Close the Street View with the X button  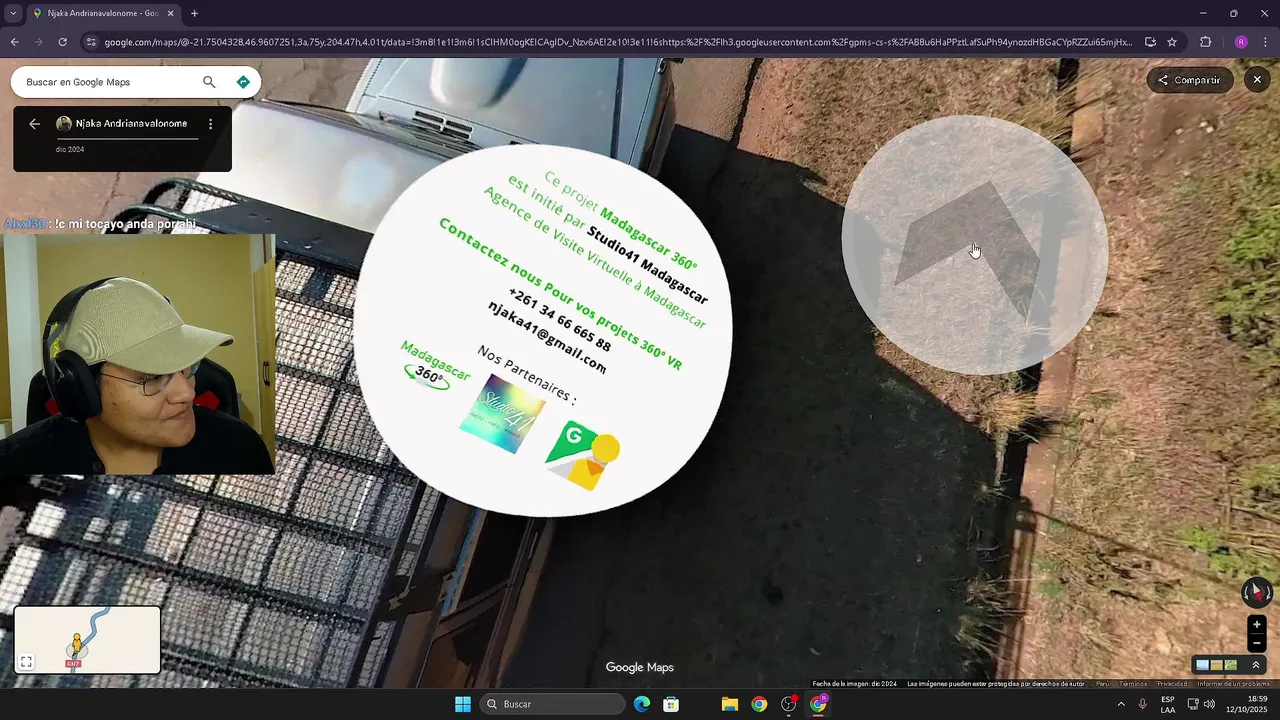click(x=1257, y=80)
